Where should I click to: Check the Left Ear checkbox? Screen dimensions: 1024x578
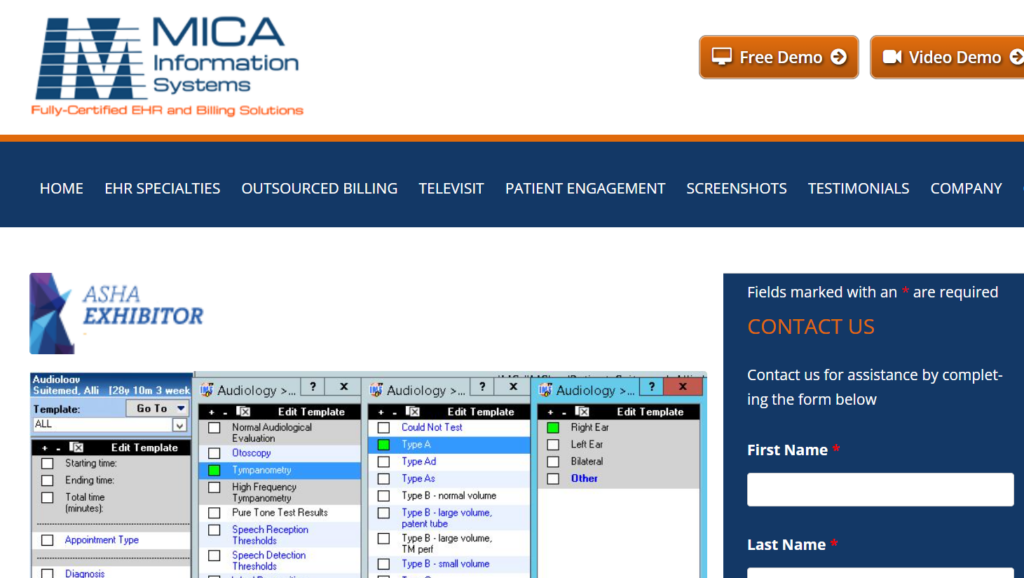pos(553,444)
